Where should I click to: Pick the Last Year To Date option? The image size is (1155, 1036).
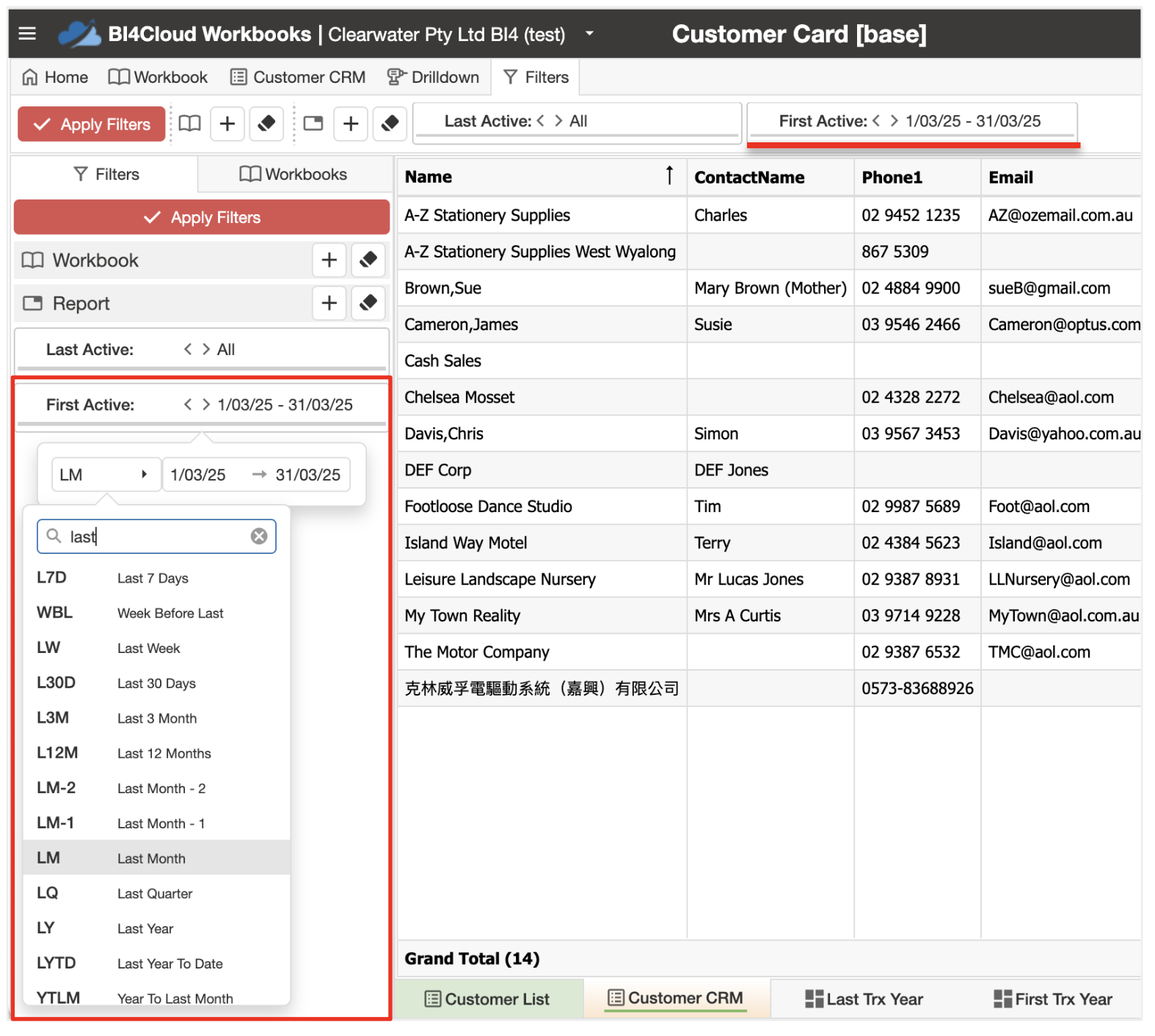click(156, 963)
